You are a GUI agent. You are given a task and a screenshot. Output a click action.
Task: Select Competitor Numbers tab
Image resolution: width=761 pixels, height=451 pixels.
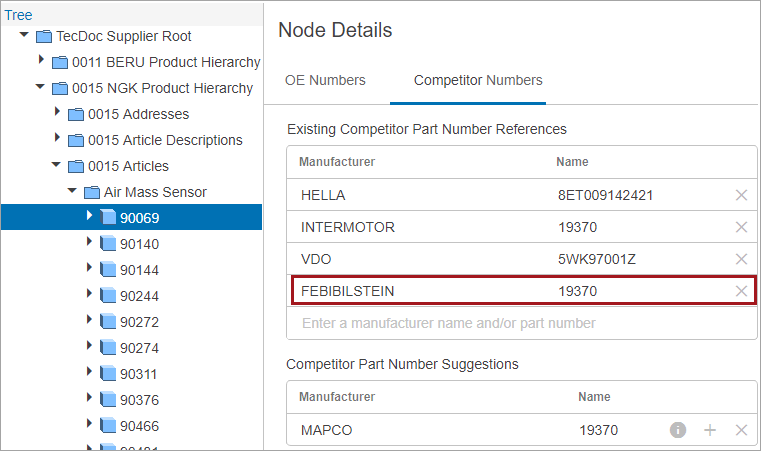point(478,80)
